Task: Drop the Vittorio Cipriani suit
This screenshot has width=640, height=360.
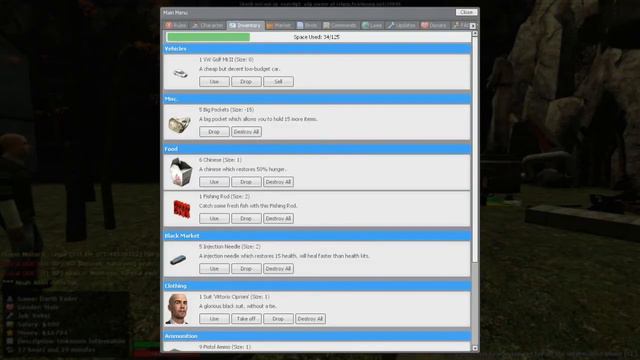Action: [x=278, y=319]
